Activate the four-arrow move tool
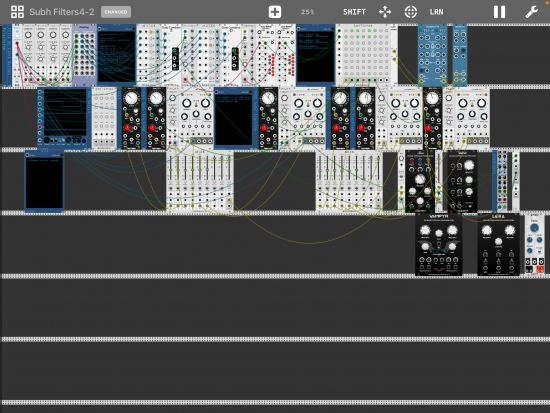Viewport: 550px width, 413px height. [385, 12]
